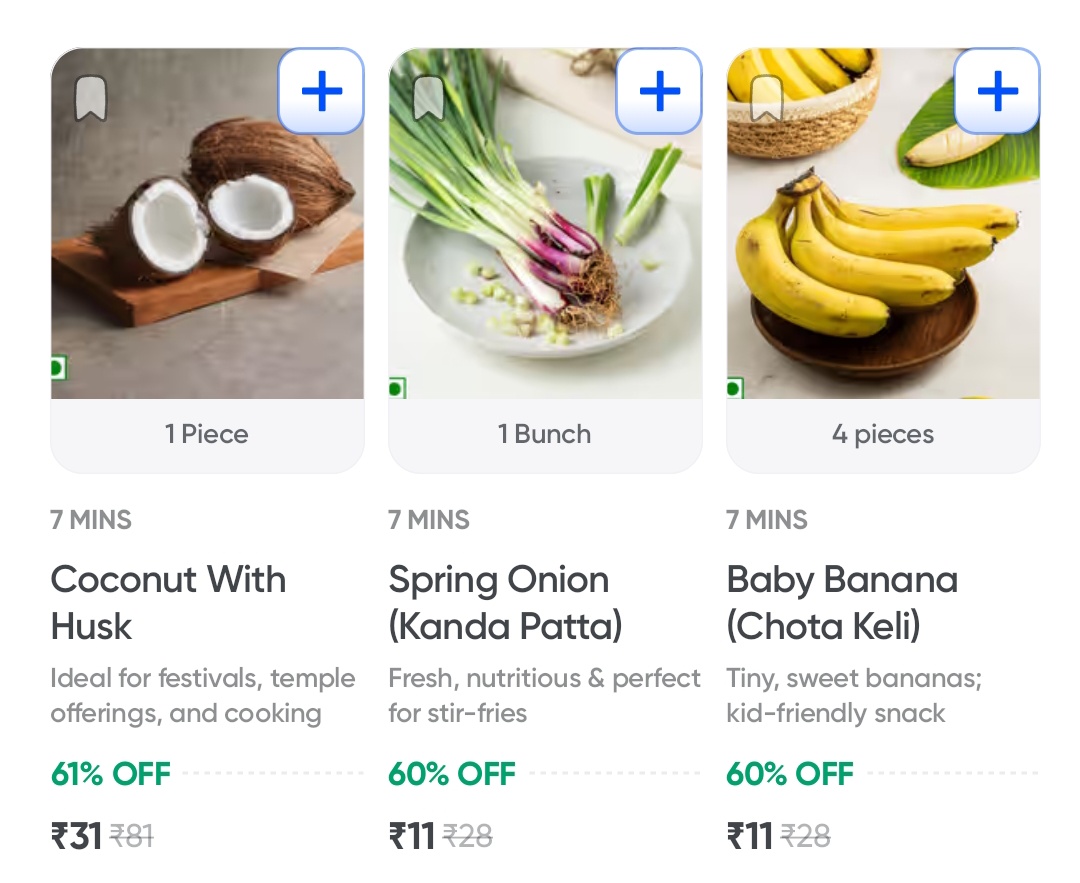Select the 4 pieces quantity option

(883, 435)
